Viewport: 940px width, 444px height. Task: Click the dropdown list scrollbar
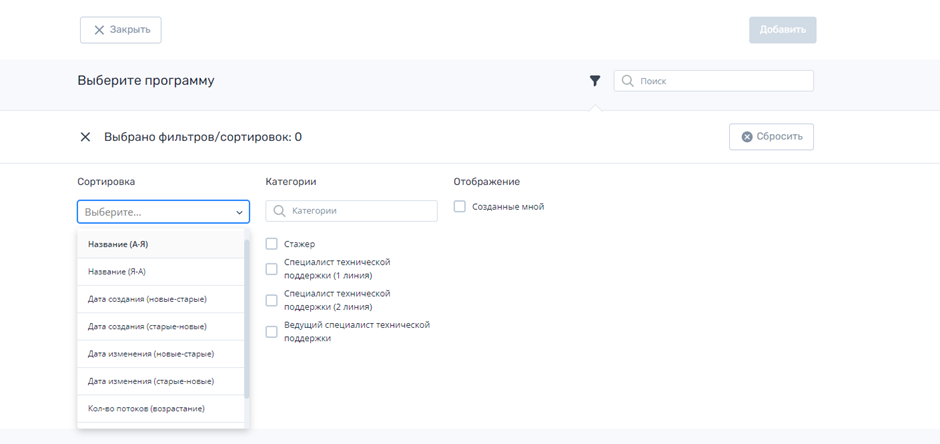coord(247,319)
